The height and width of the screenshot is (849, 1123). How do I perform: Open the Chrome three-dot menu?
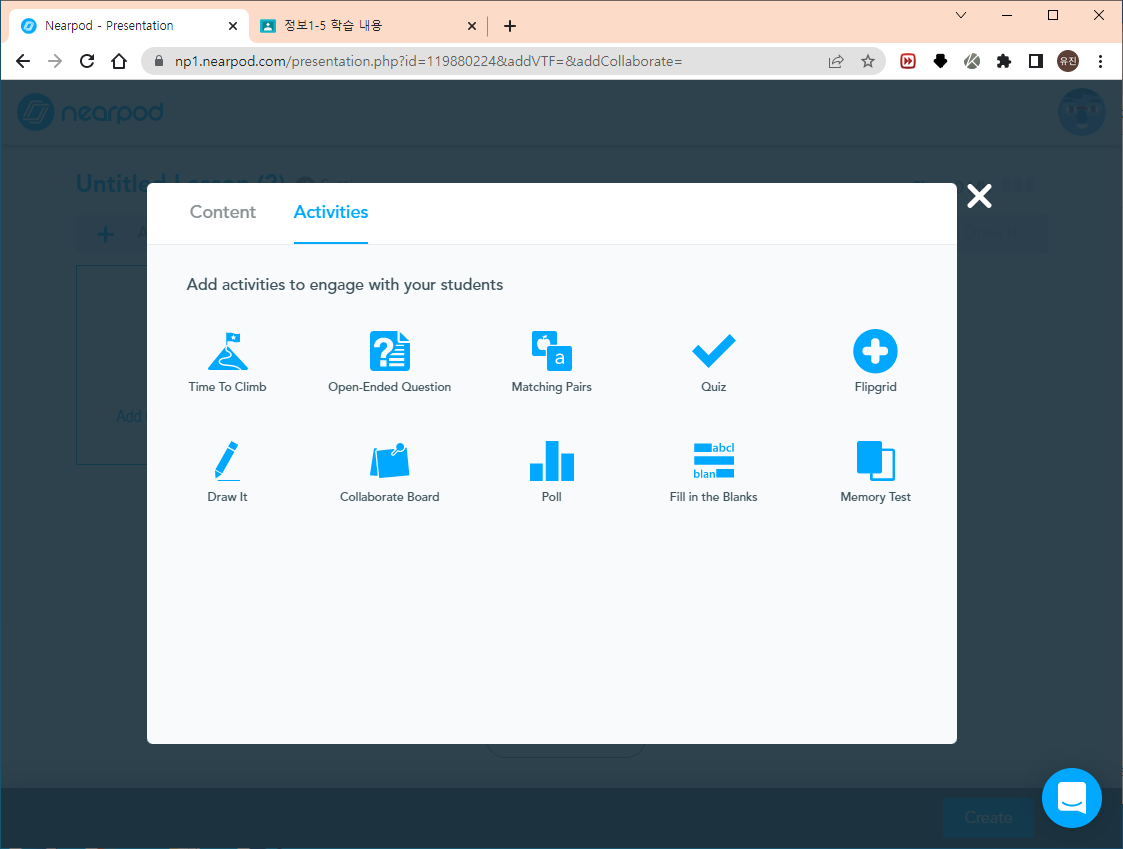[x=1100, y=62]
